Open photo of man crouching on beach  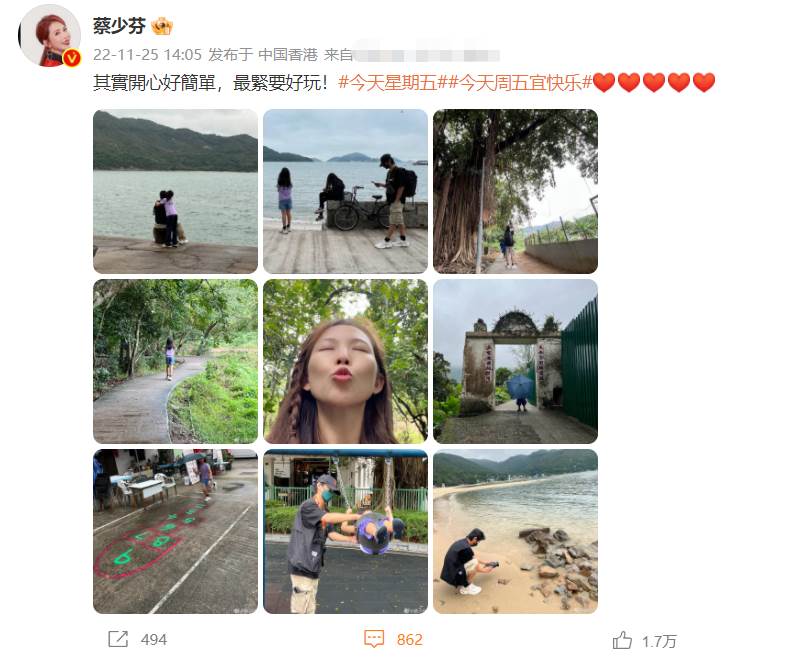click(515, 531)
